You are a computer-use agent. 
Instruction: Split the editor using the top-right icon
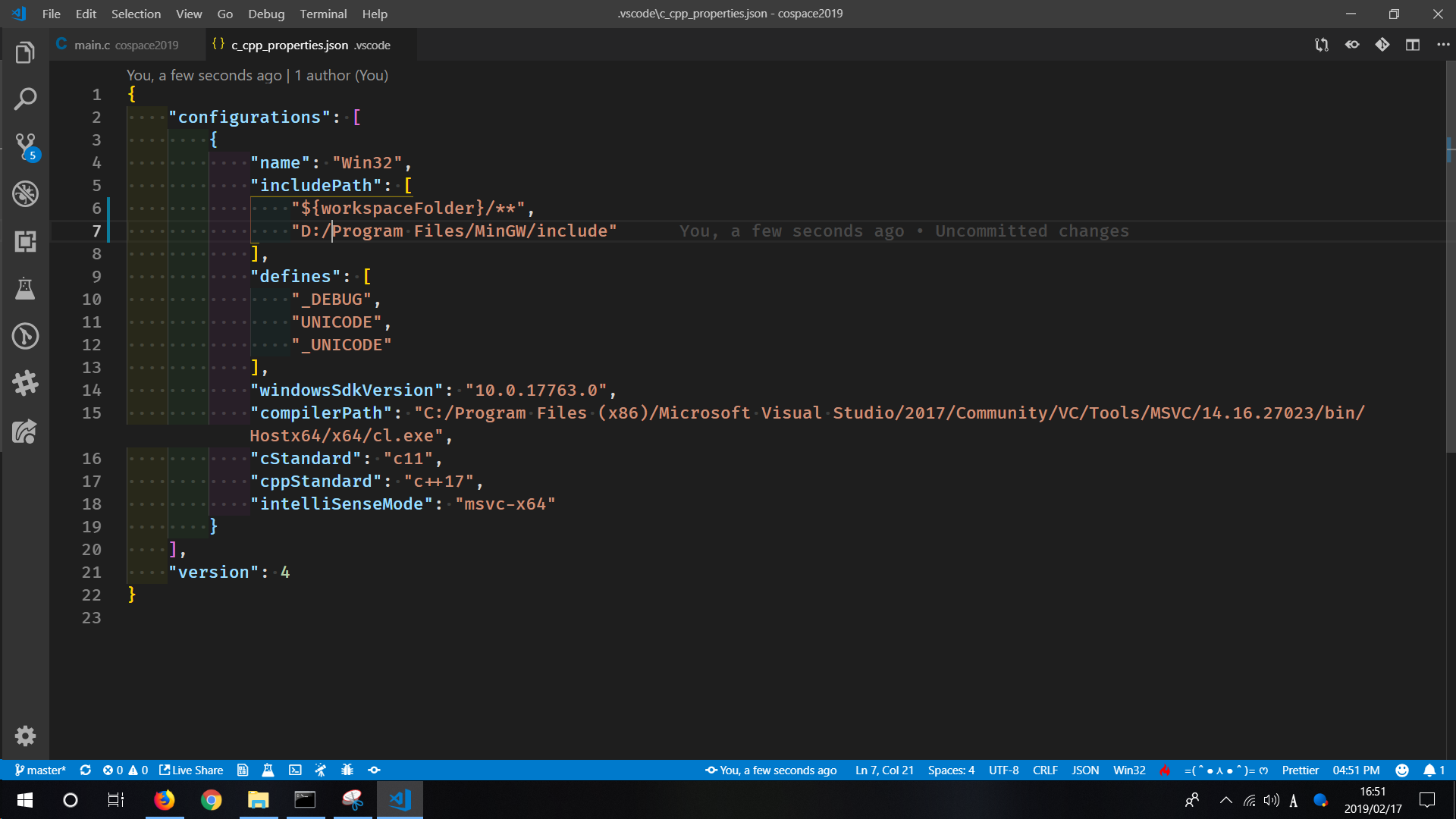tap(1413, 45)
